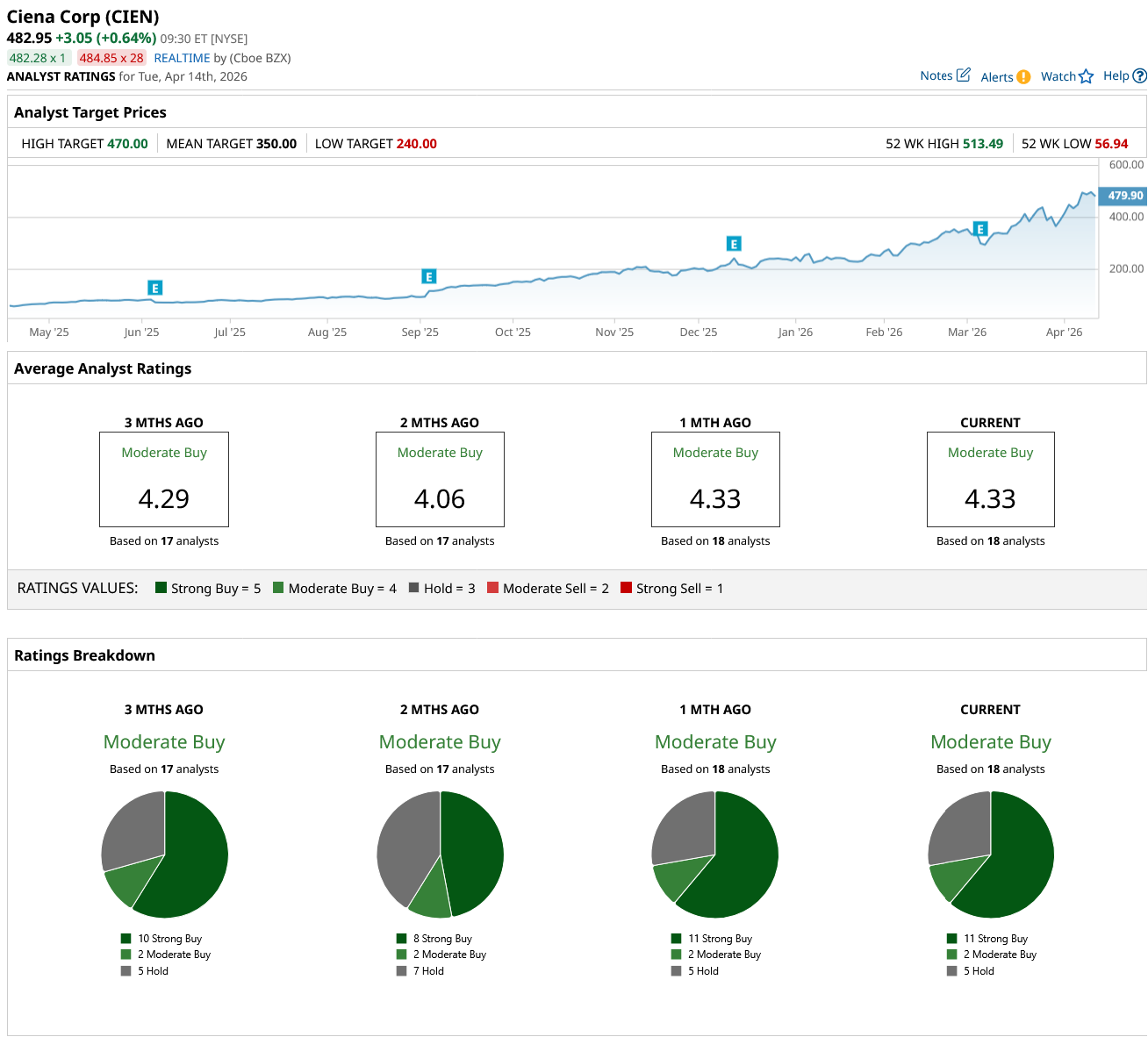Click the date text 'Tue, Apr 14th, 2026'
This screenshot has height=1037, width=1148.
193,76
